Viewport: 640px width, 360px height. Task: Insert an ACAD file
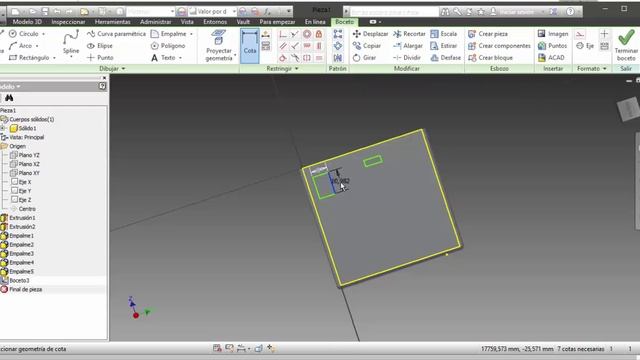coord(551,58)
